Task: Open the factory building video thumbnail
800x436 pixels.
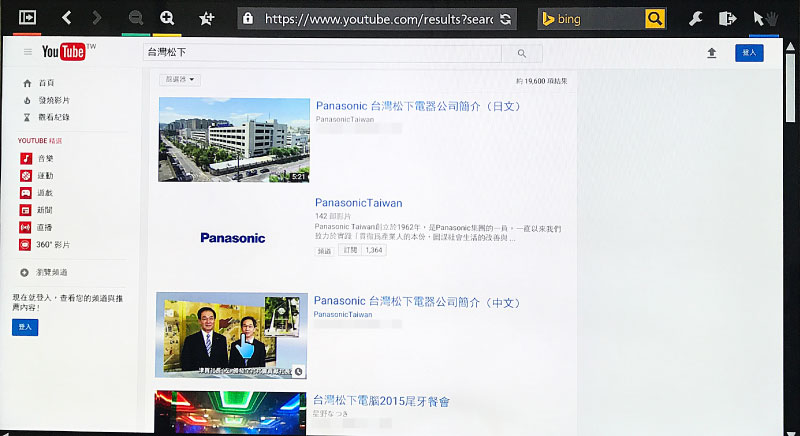Action: [234, 140]
